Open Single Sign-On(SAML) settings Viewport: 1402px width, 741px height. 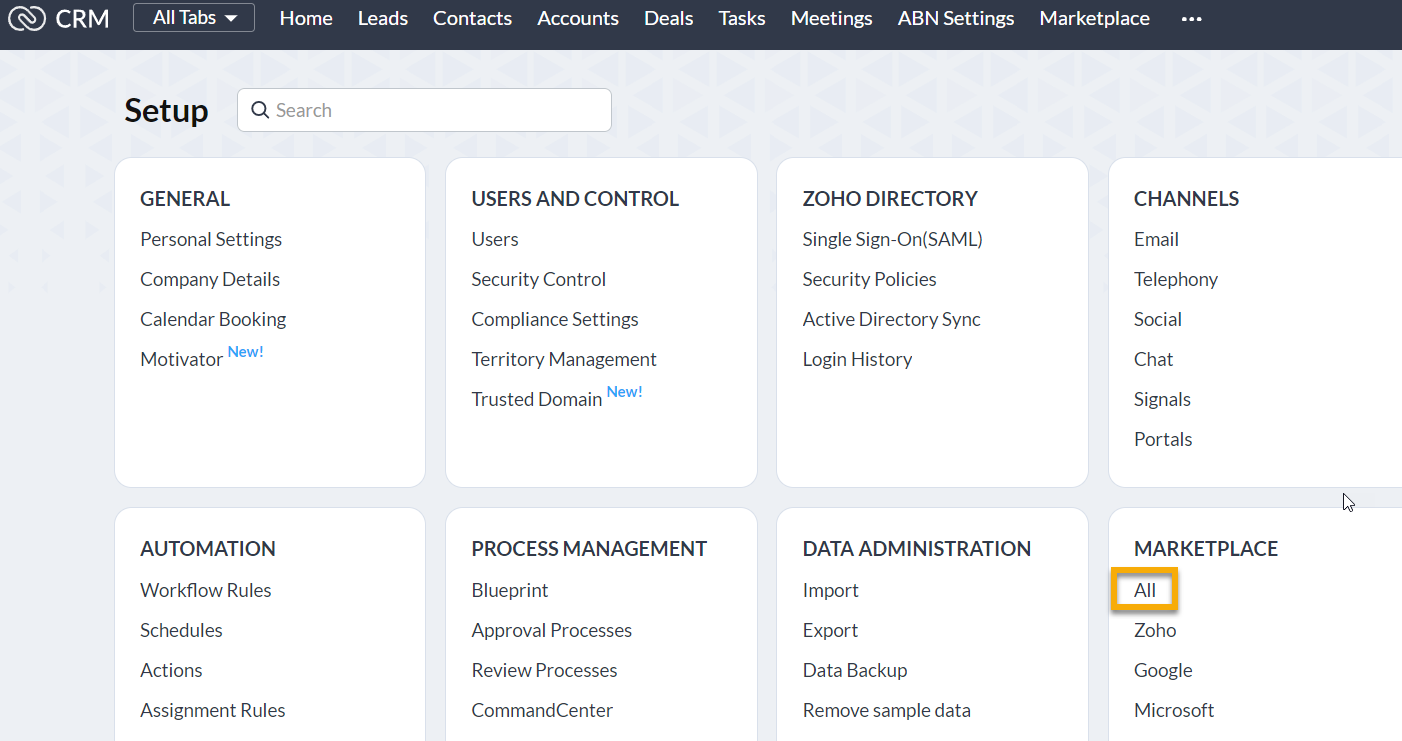893,239
